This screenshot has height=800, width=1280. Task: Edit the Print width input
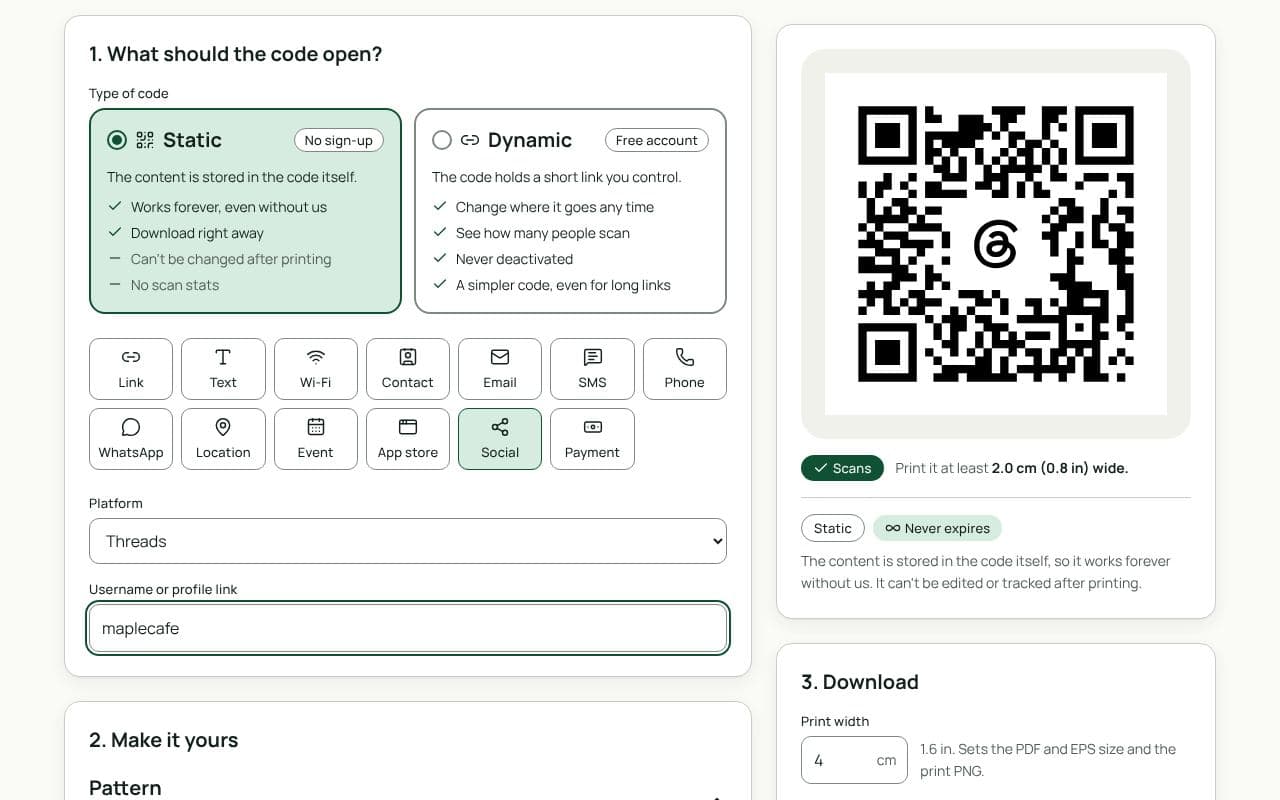click(854, 760)
